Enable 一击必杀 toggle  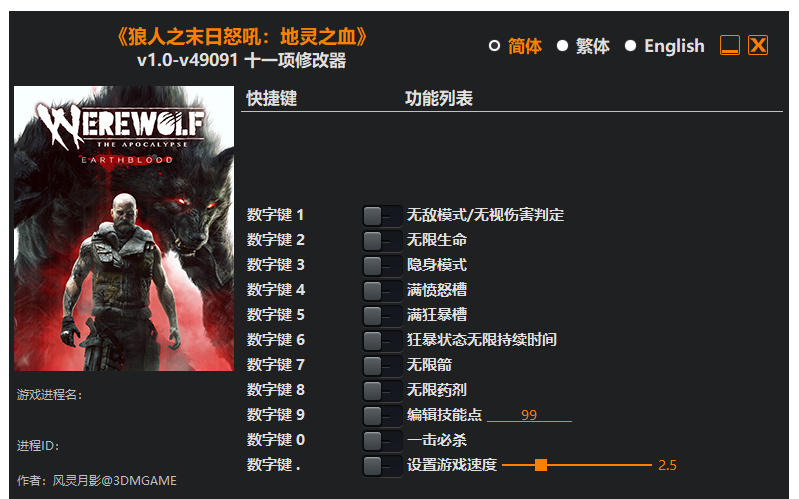382,440
